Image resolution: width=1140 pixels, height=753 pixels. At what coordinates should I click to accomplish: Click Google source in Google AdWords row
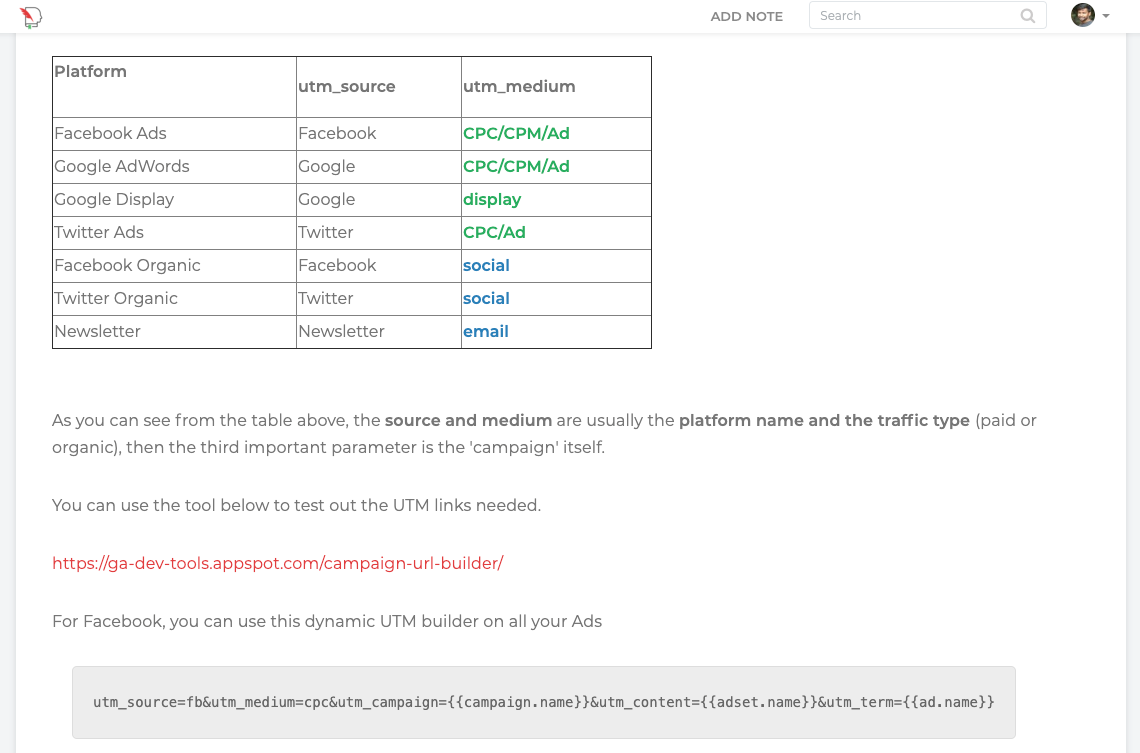click(x=326, y=166)
